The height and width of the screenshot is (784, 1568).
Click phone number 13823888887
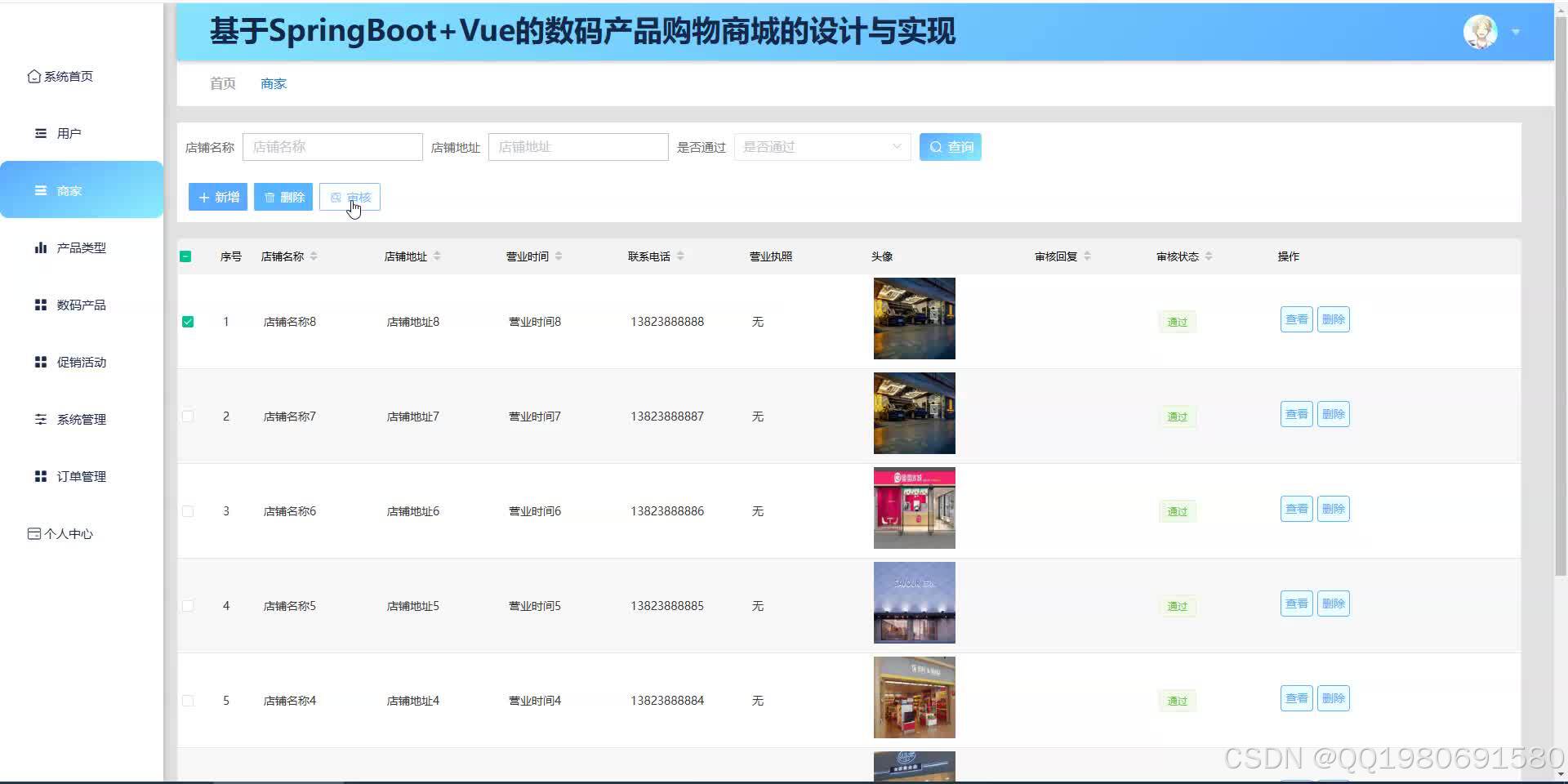pos(667,416)
